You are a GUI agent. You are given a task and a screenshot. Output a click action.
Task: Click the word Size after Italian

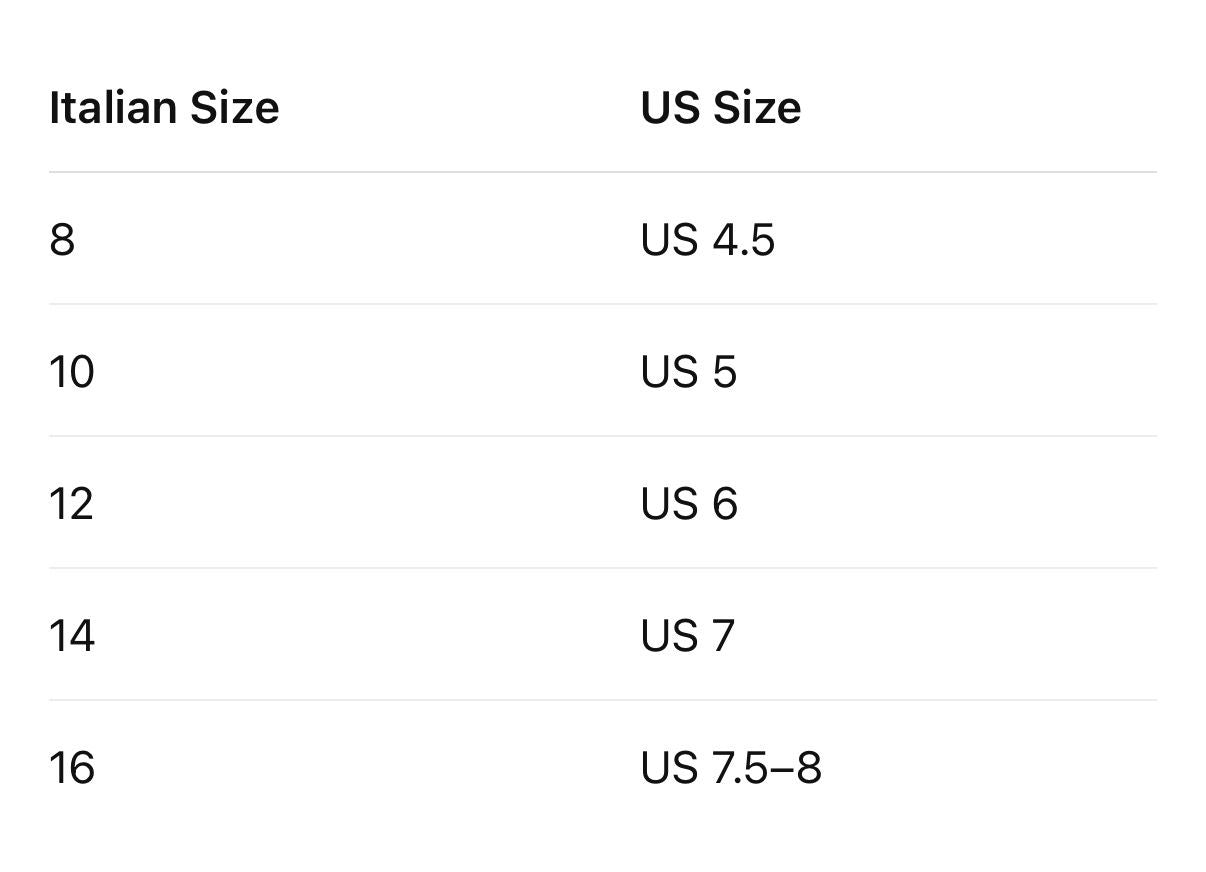point(235,107)
